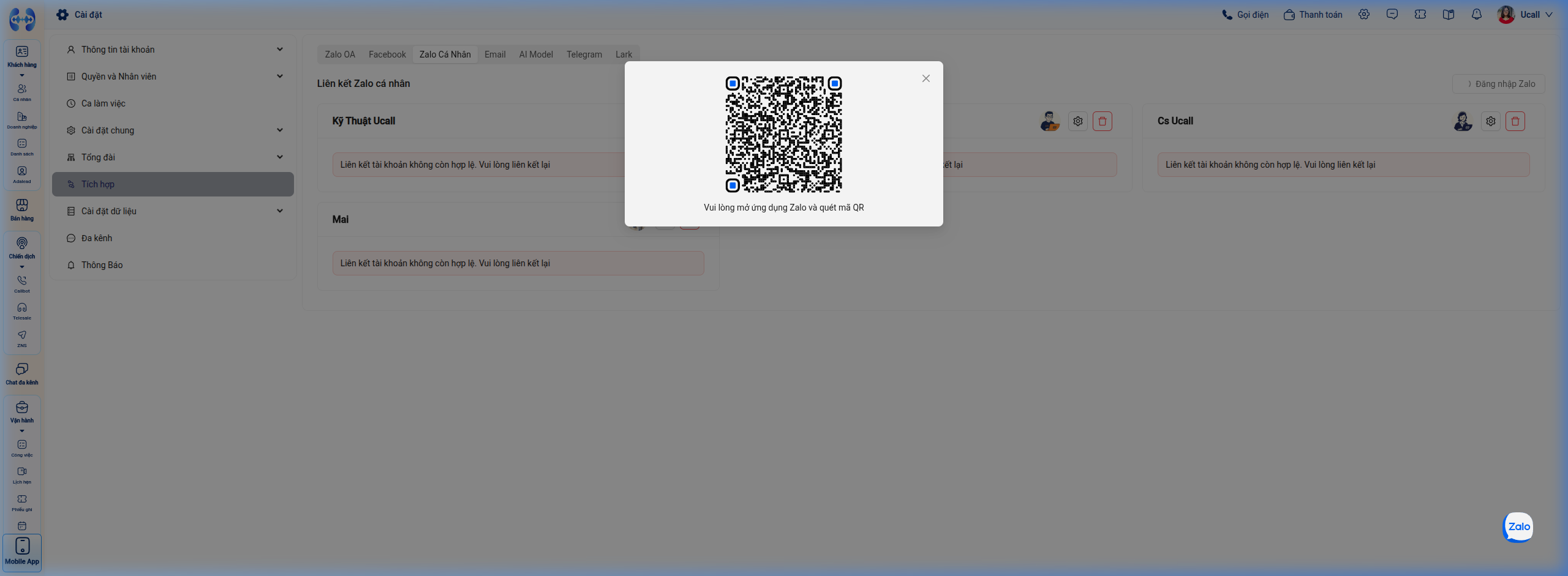Open Cá nhân customers in sidebar
The height and width of the screenshot is (576, 1568).
click(x=22, y=92)
